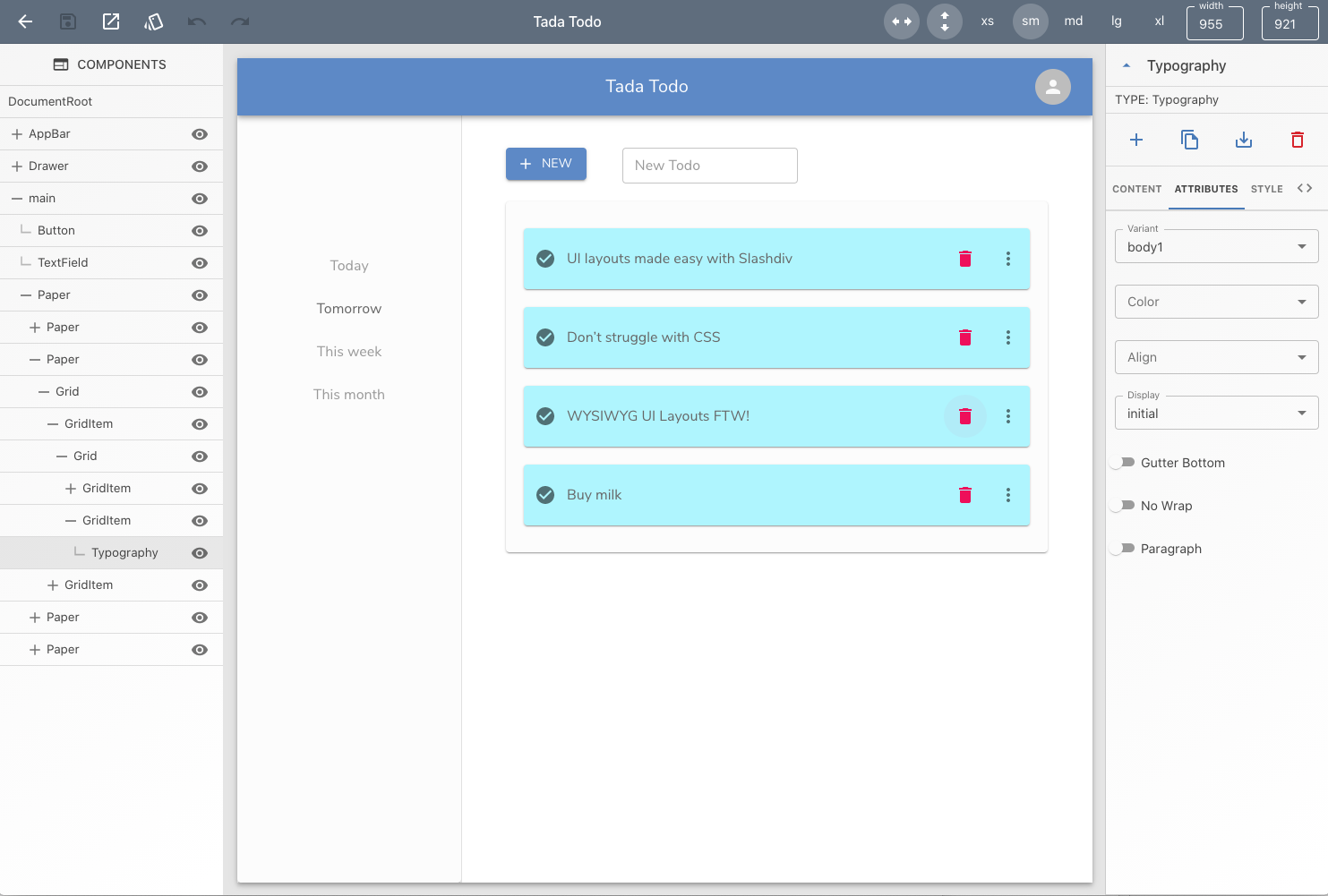Click the undo arrow icon

click(197, 21)
